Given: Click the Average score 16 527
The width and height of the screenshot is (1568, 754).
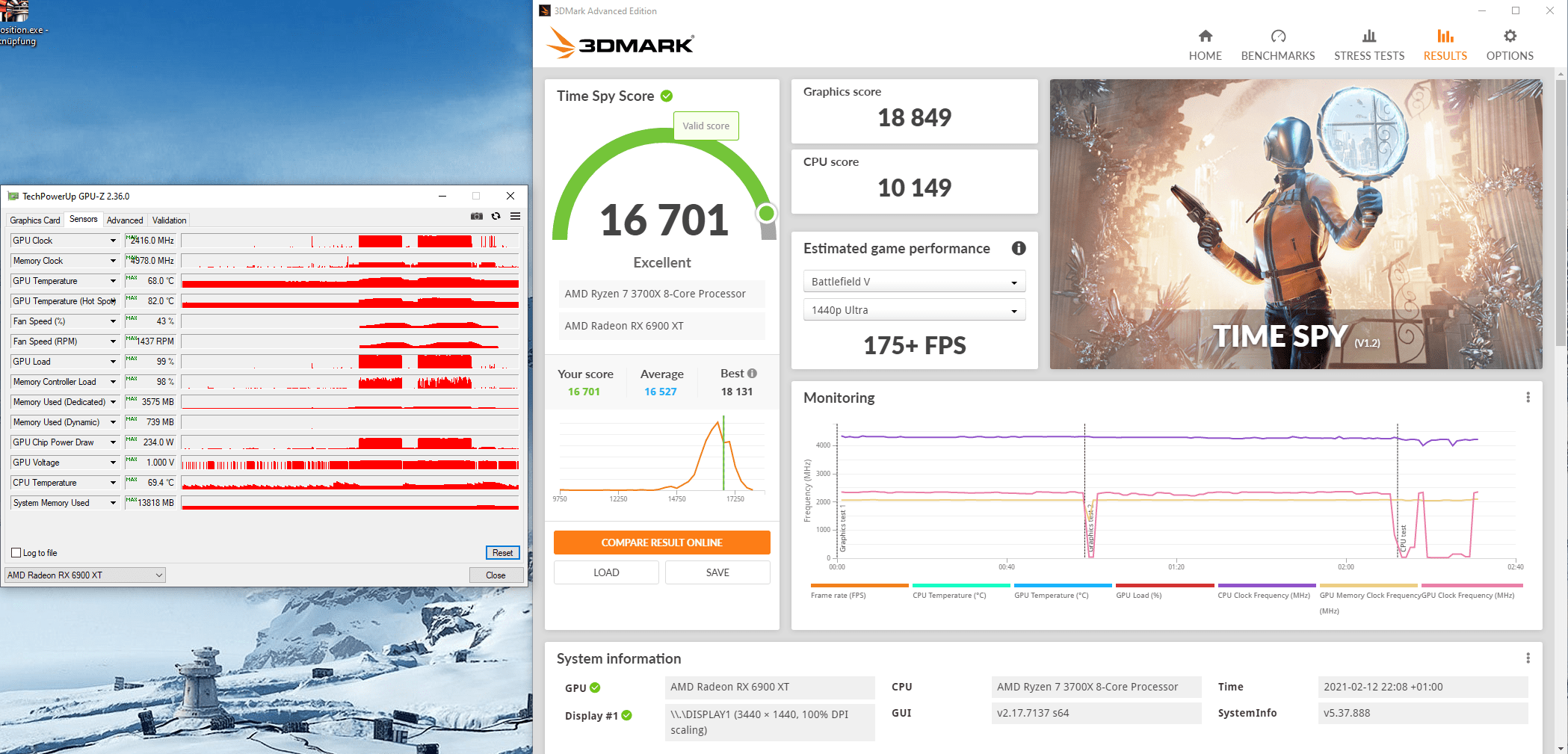Looking at the screenshot, I should pos(661,392).
